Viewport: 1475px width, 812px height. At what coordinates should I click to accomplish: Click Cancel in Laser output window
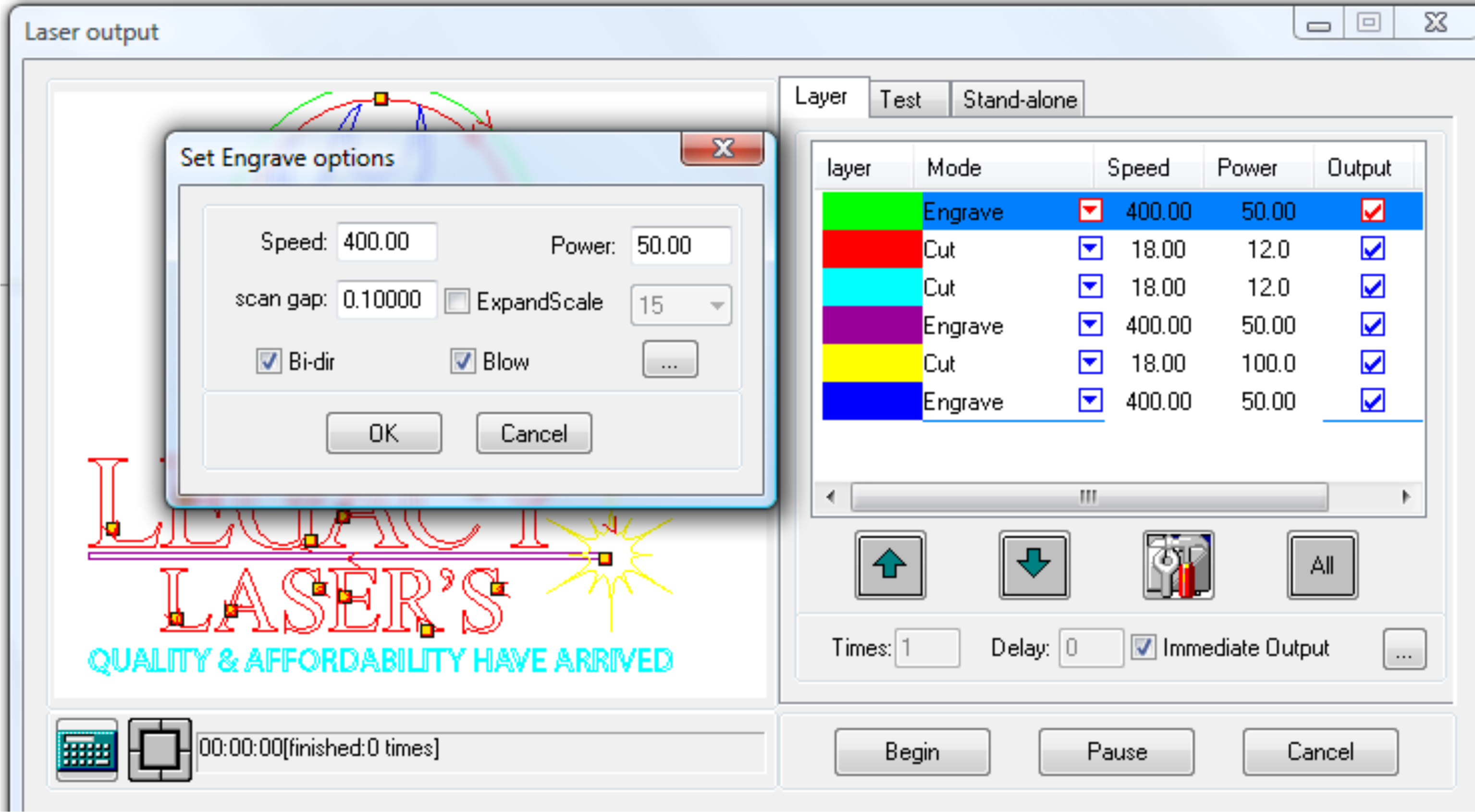point(1320,752)
